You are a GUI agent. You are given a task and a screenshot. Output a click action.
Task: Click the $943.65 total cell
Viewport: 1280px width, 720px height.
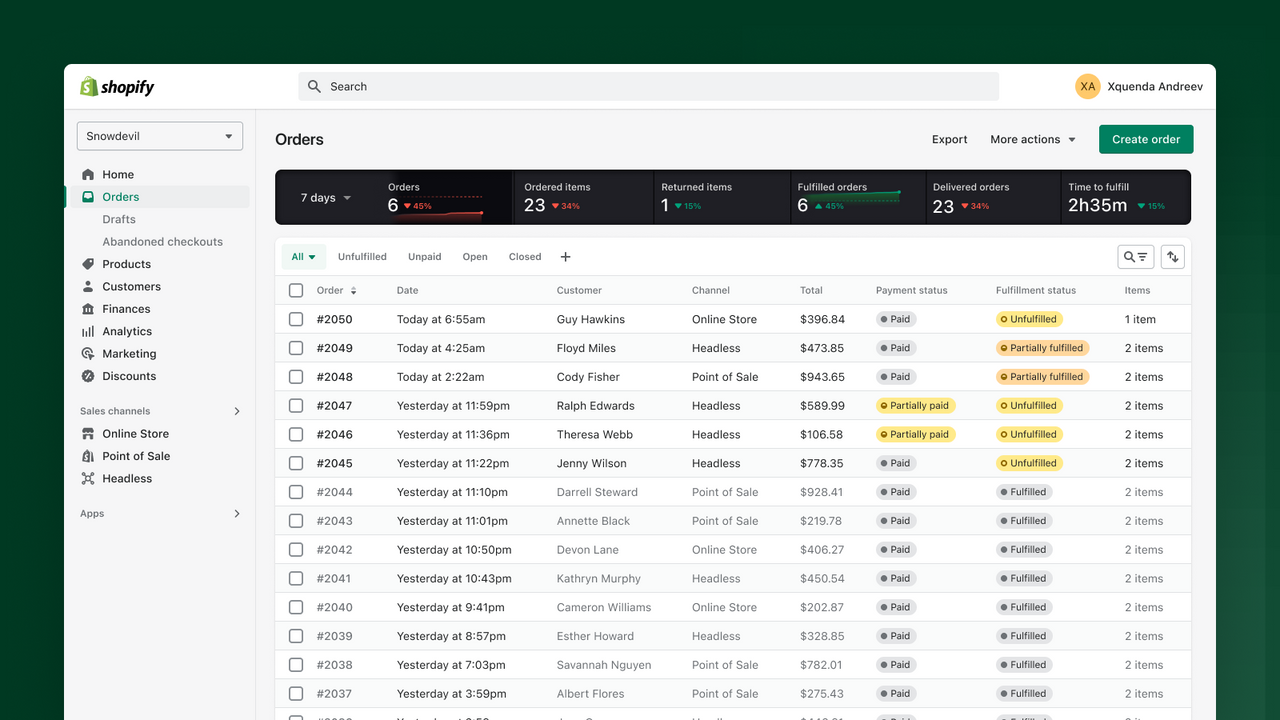[x=822, y=377]
